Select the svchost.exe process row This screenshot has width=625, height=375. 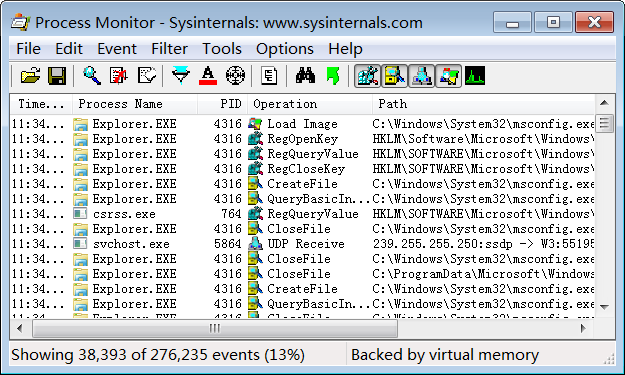[x=303, y=244]
